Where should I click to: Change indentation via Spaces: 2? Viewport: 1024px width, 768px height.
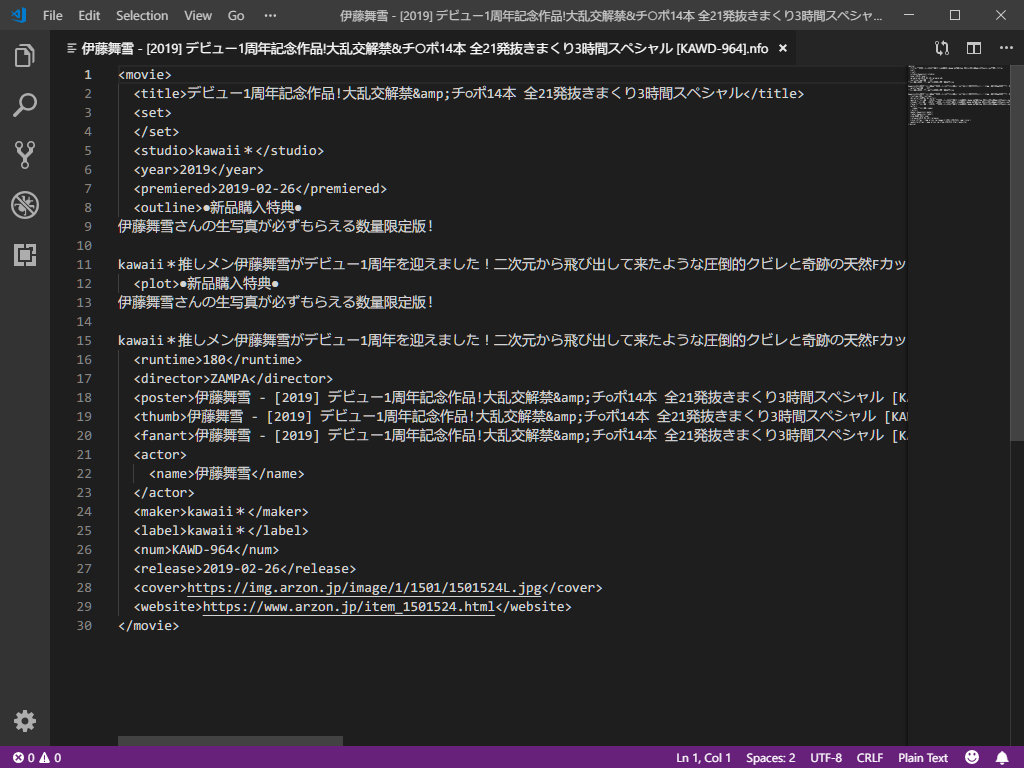771,758
